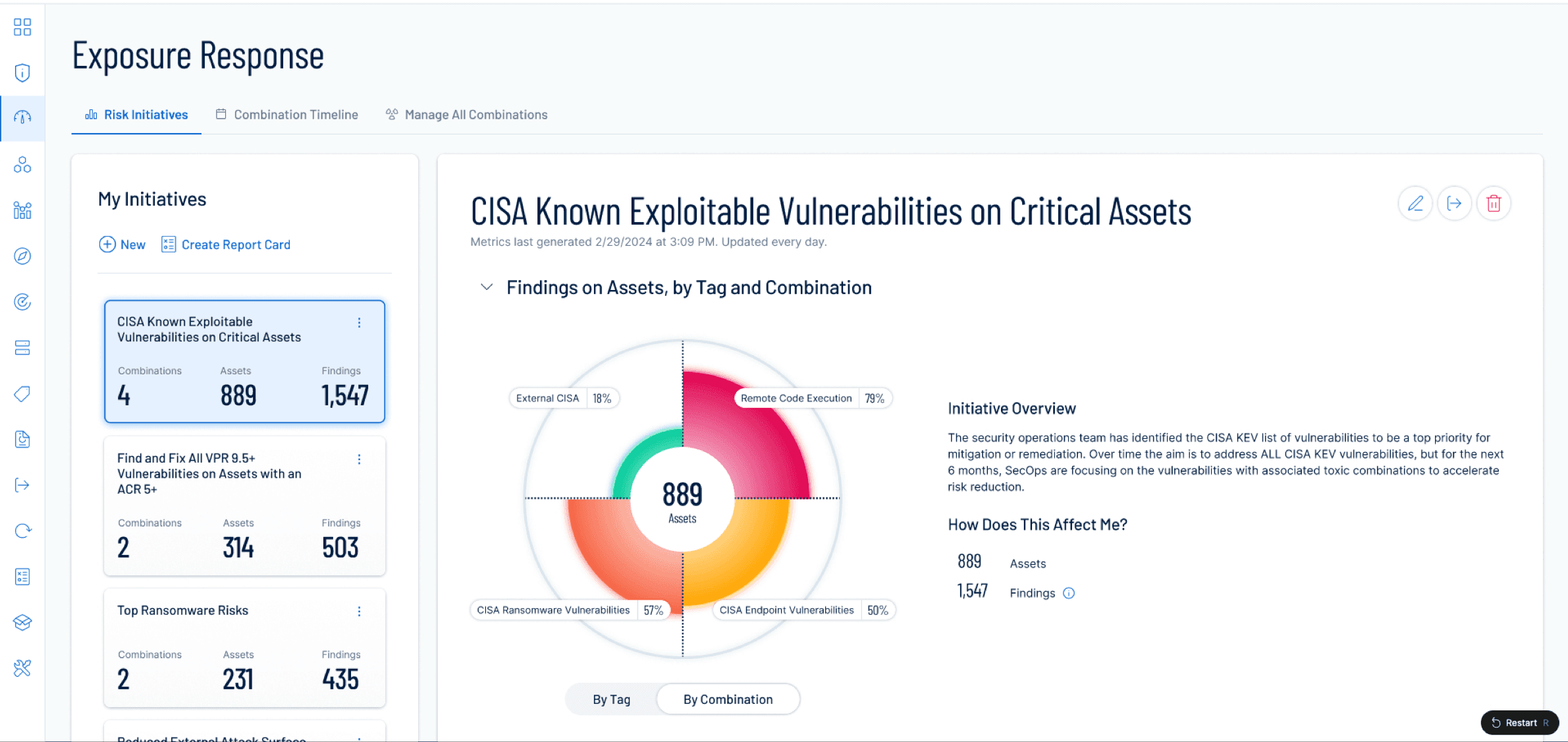Select the tag icon in the left sidebar

point(22,393)
